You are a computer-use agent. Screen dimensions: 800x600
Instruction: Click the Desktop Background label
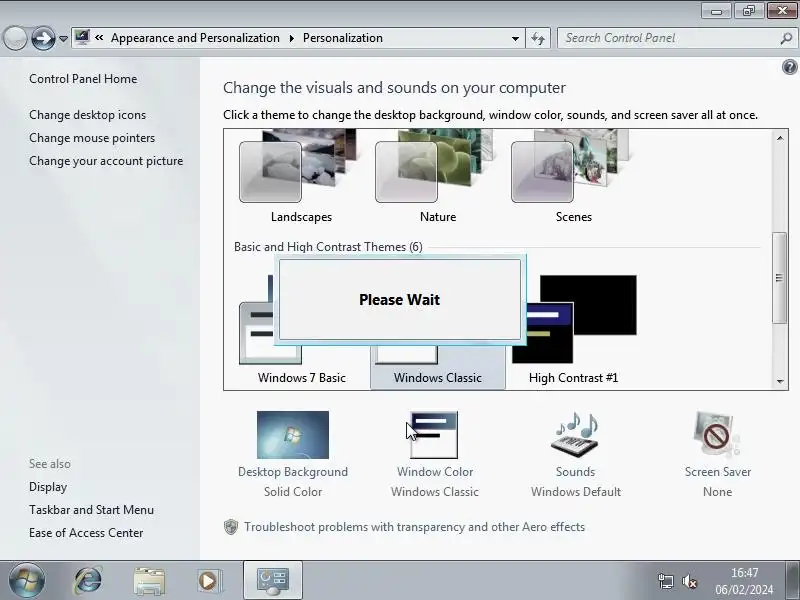click(293, 472)
